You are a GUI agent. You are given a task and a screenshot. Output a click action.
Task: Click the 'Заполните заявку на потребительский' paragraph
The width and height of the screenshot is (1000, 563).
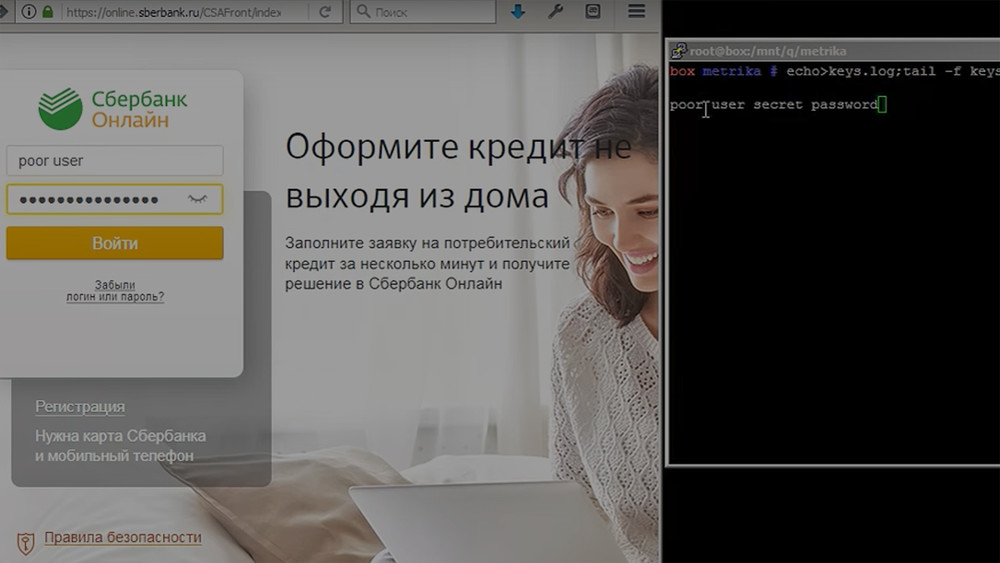point(427,263)
